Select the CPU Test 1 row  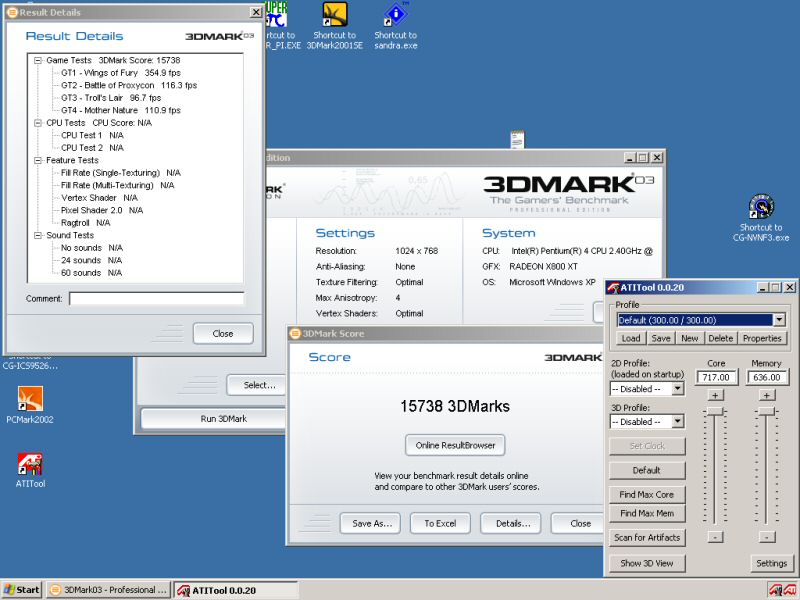point(92,135)
